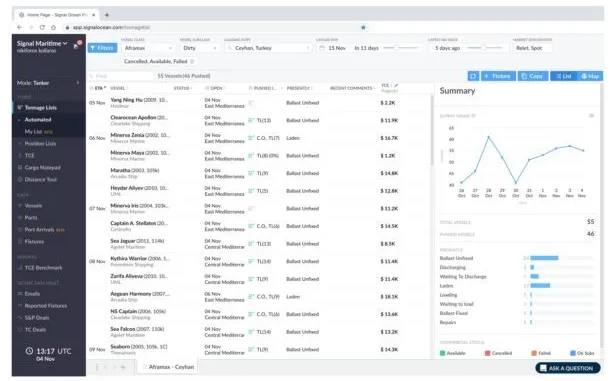Click the Find vessel search field
The image size is (613, 381).
[120, 76]
